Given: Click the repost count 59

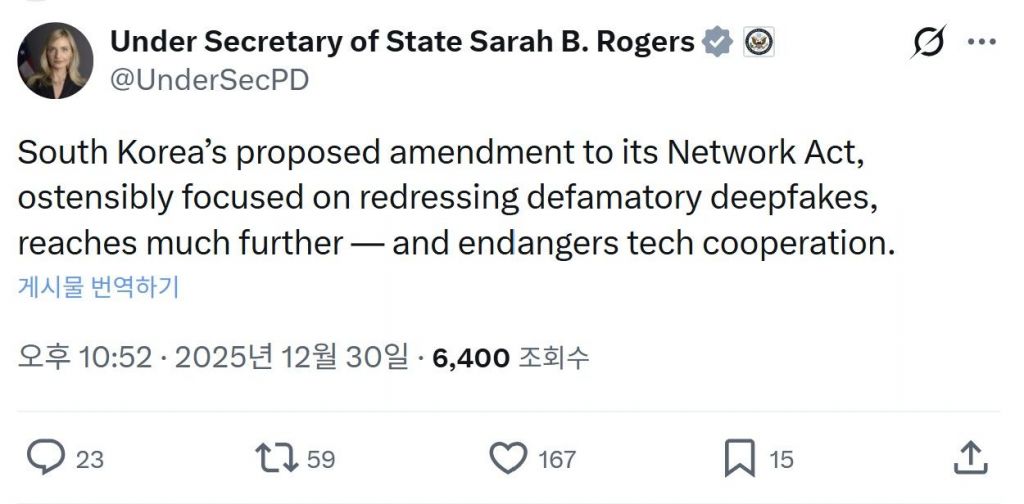Looking at the screenshot, I should 320,460.
